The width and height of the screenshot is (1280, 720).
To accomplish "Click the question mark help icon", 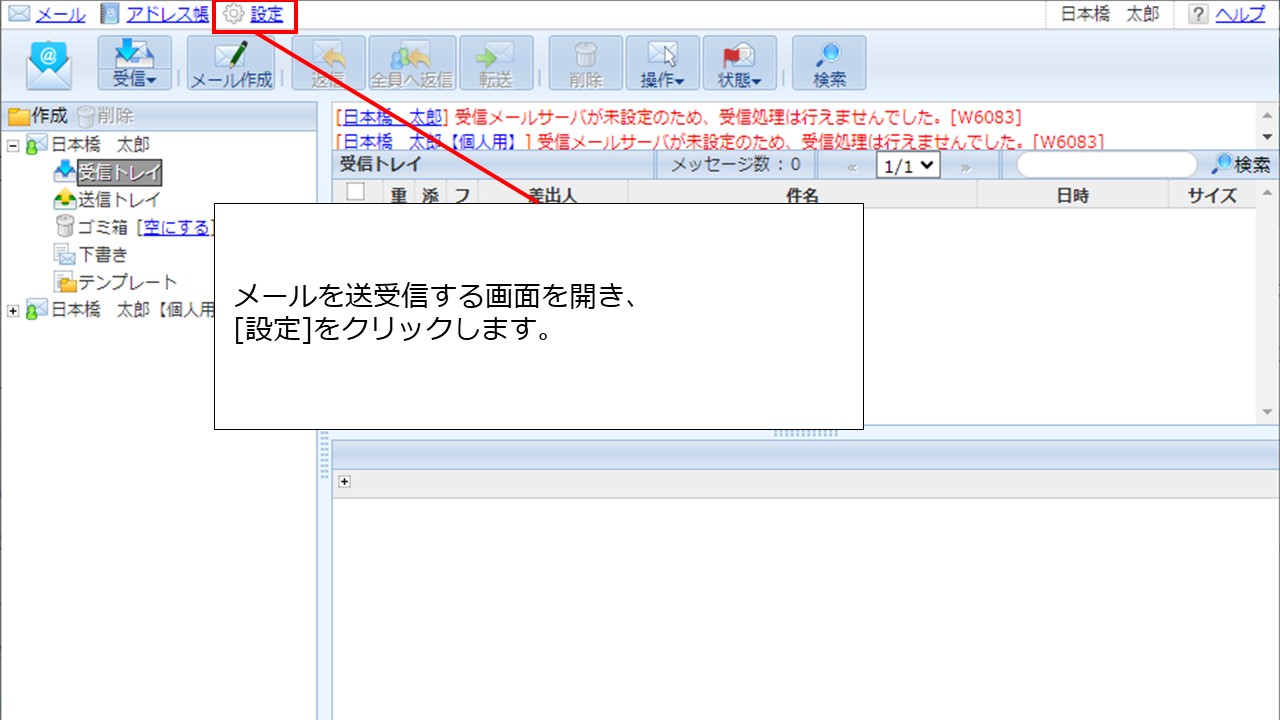I will coord(1198,15).
